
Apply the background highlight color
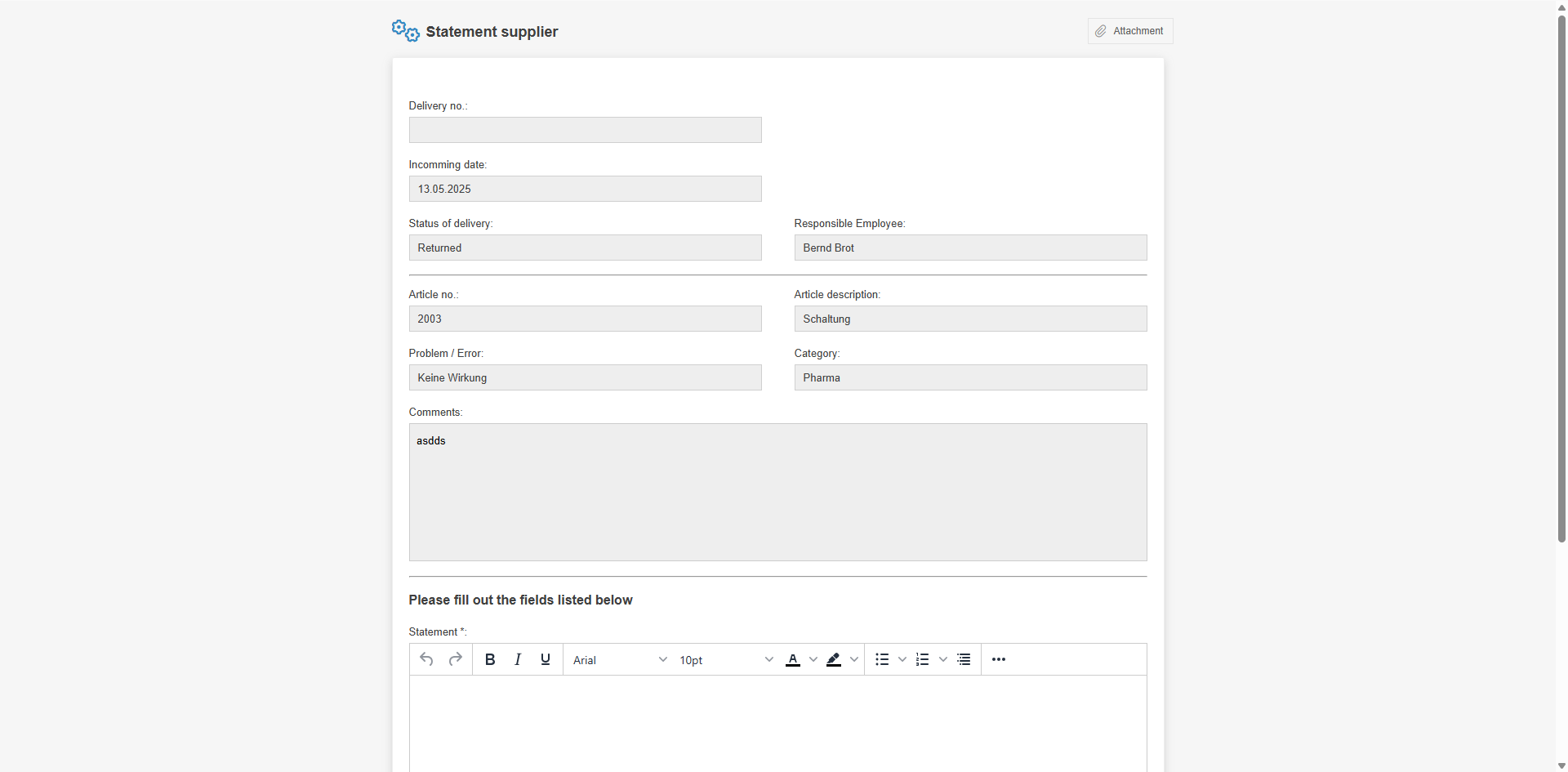pos(834,659)
